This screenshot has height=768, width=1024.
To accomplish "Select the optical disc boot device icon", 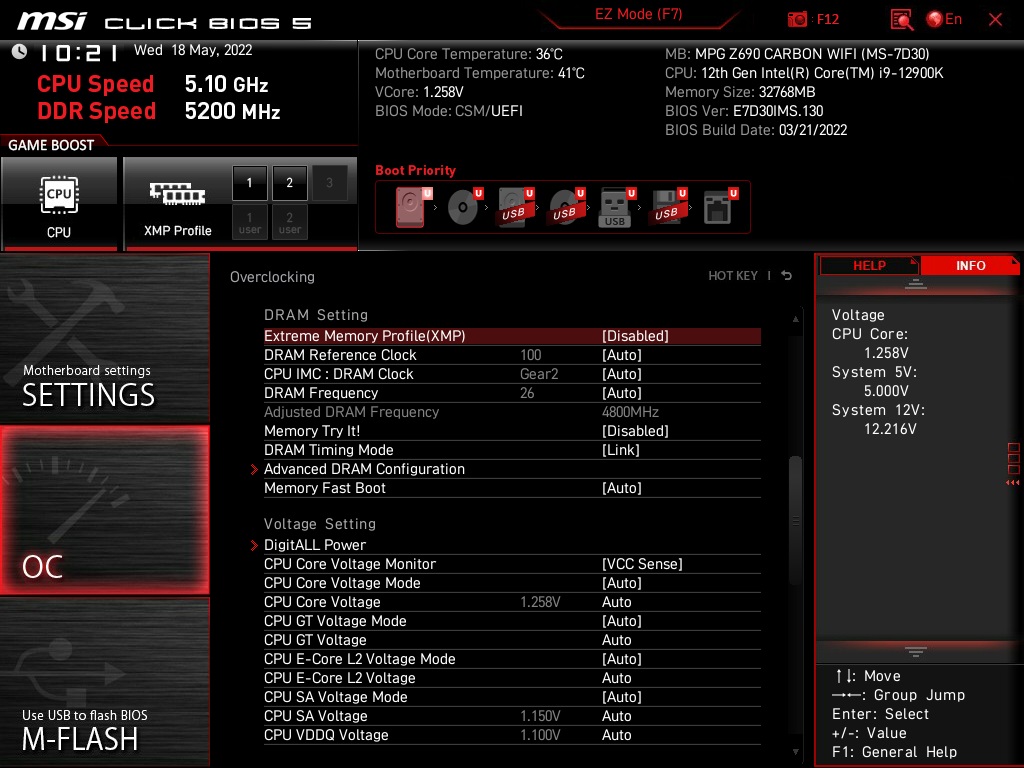I will coord(464,207).
